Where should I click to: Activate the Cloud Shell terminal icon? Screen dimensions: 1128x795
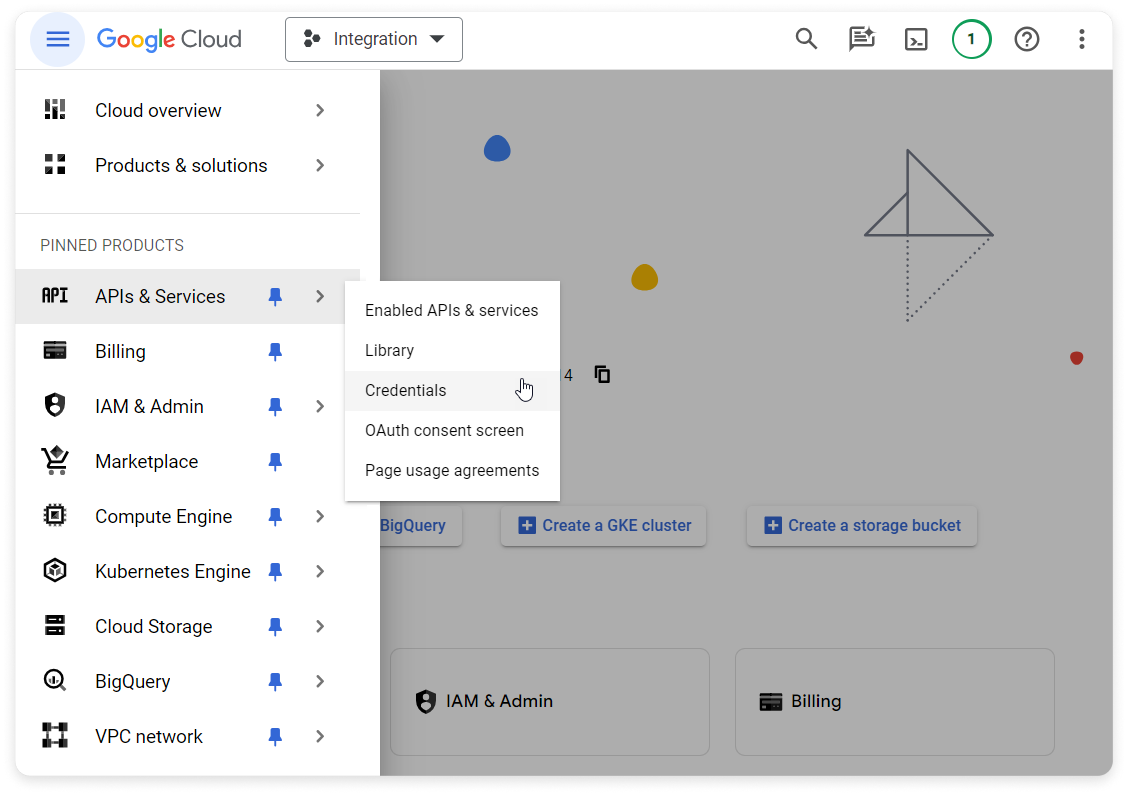(916, 39)
